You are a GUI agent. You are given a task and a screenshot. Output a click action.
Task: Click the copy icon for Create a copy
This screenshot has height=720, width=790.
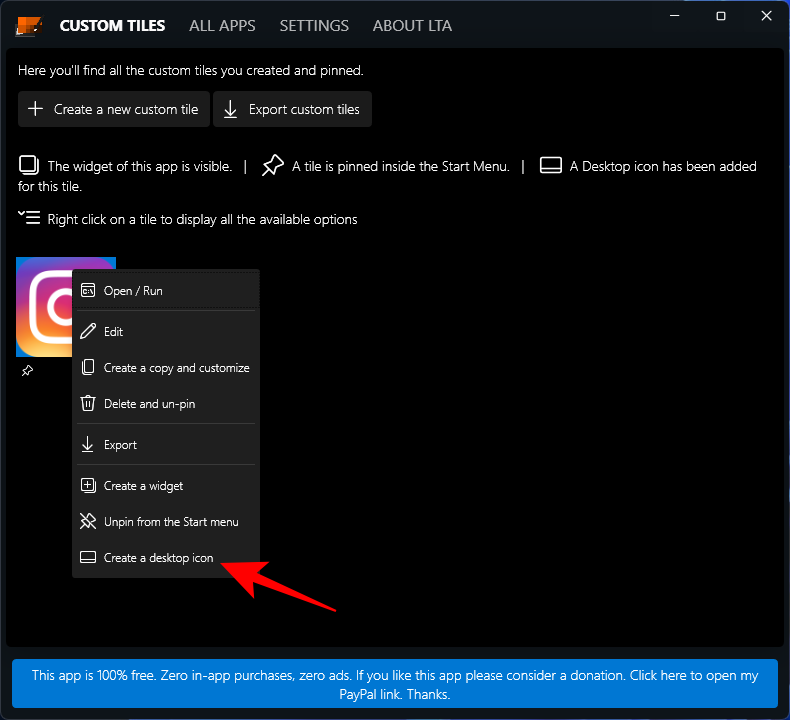click(88, 368)
